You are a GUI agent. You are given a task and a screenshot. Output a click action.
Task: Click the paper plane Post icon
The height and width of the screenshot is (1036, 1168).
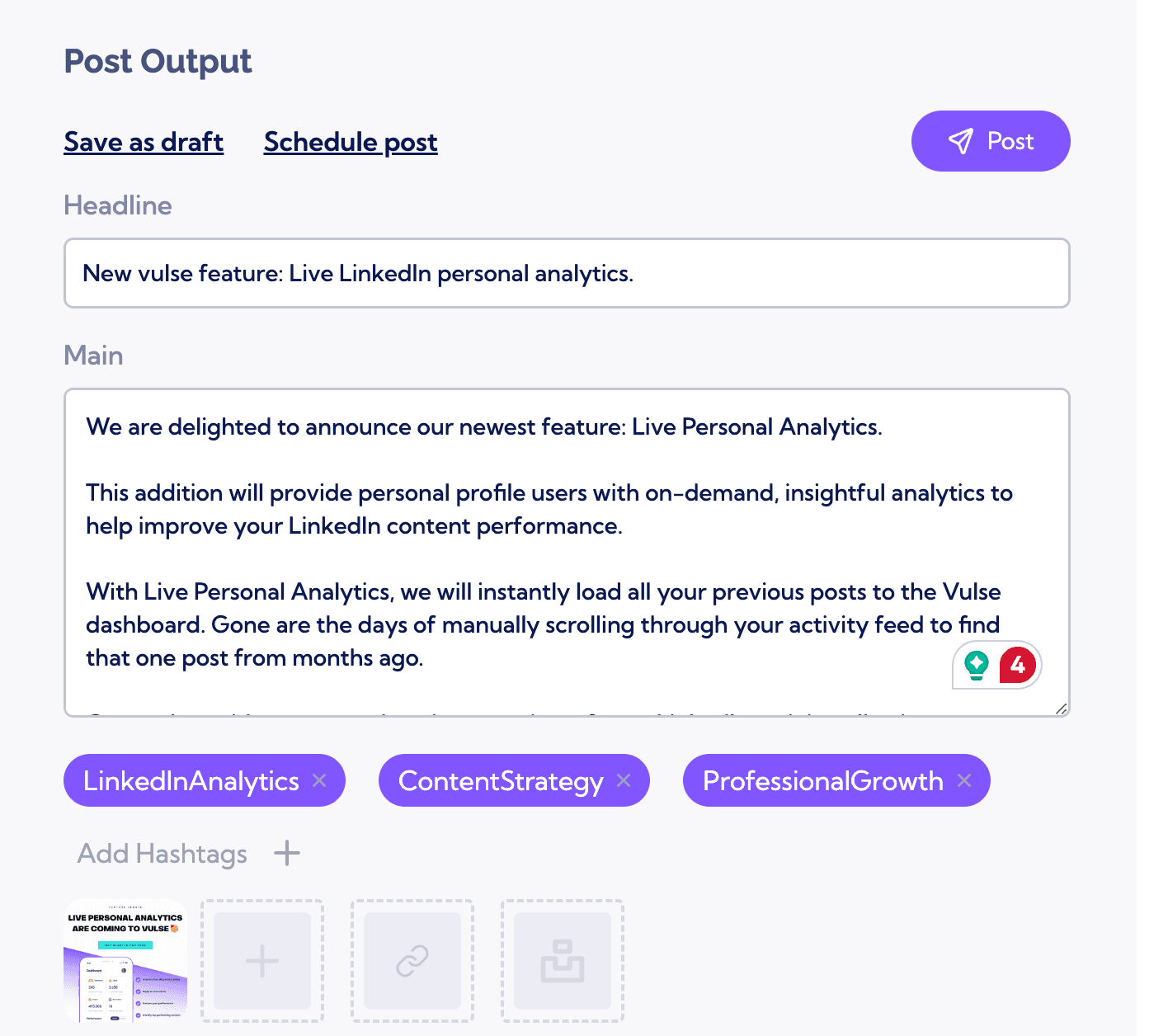tap(961, 142)
